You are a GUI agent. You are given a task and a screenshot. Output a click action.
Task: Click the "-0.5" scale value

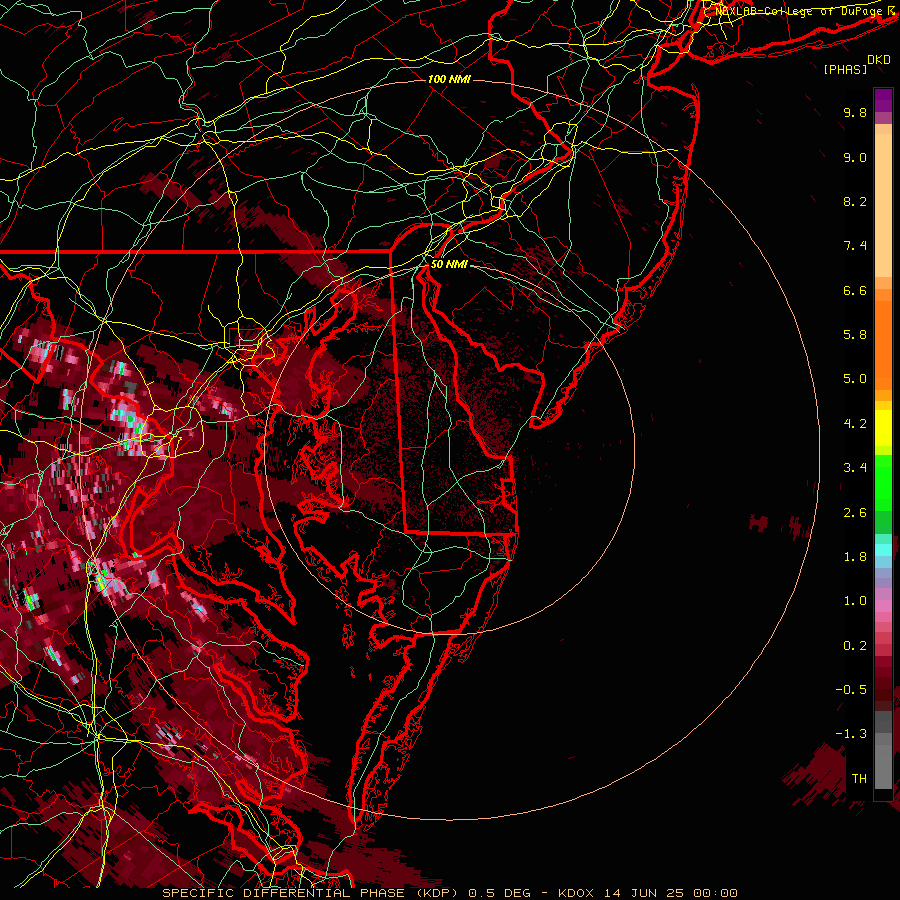tap(851, 690)
